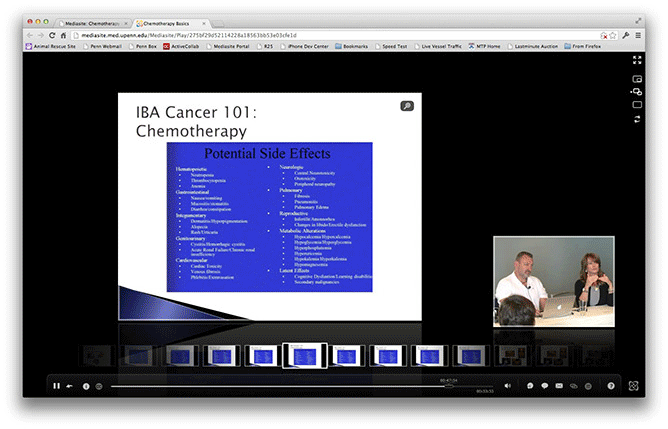This screenshot has width=668, height=429.
Task: Click the help question mark icon
Action: pos(611,385)
